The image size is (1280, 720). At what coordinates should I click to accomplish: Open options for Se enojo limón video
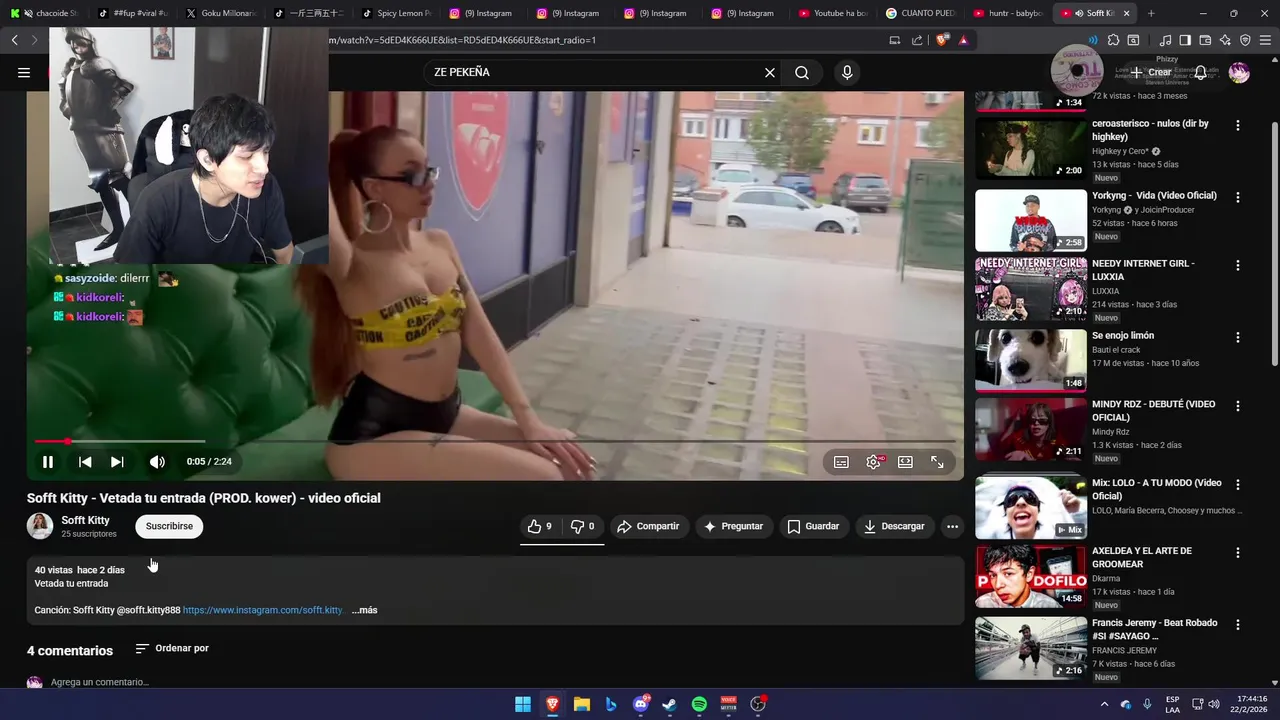[1238, 338]
